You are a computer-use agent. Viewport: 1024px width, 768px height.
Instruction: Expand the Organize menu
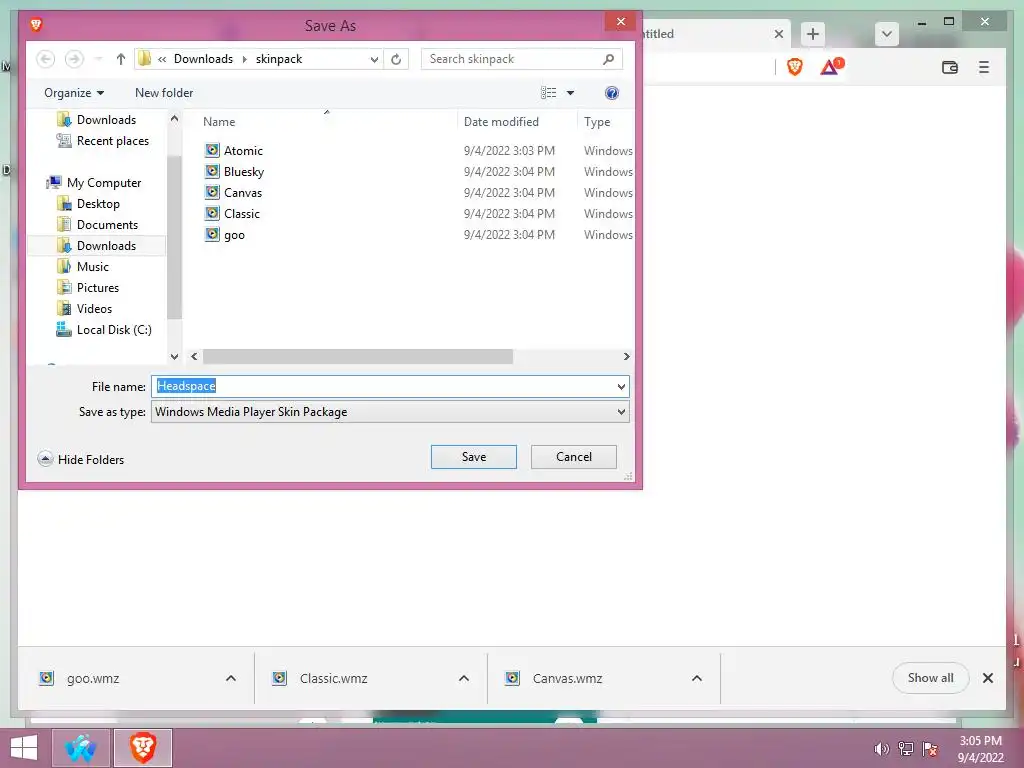[x=74, y=93]
